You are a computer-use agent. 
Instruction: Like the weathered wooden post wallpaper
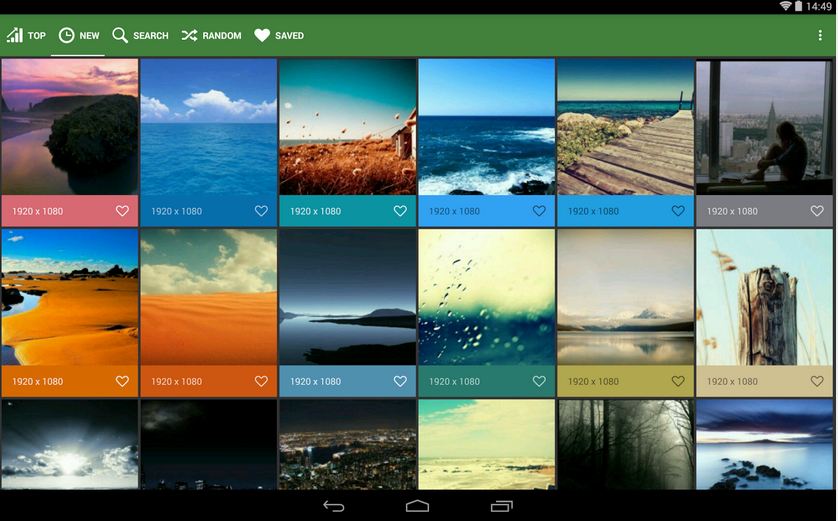pyautogui.click(x=817, y=381)
